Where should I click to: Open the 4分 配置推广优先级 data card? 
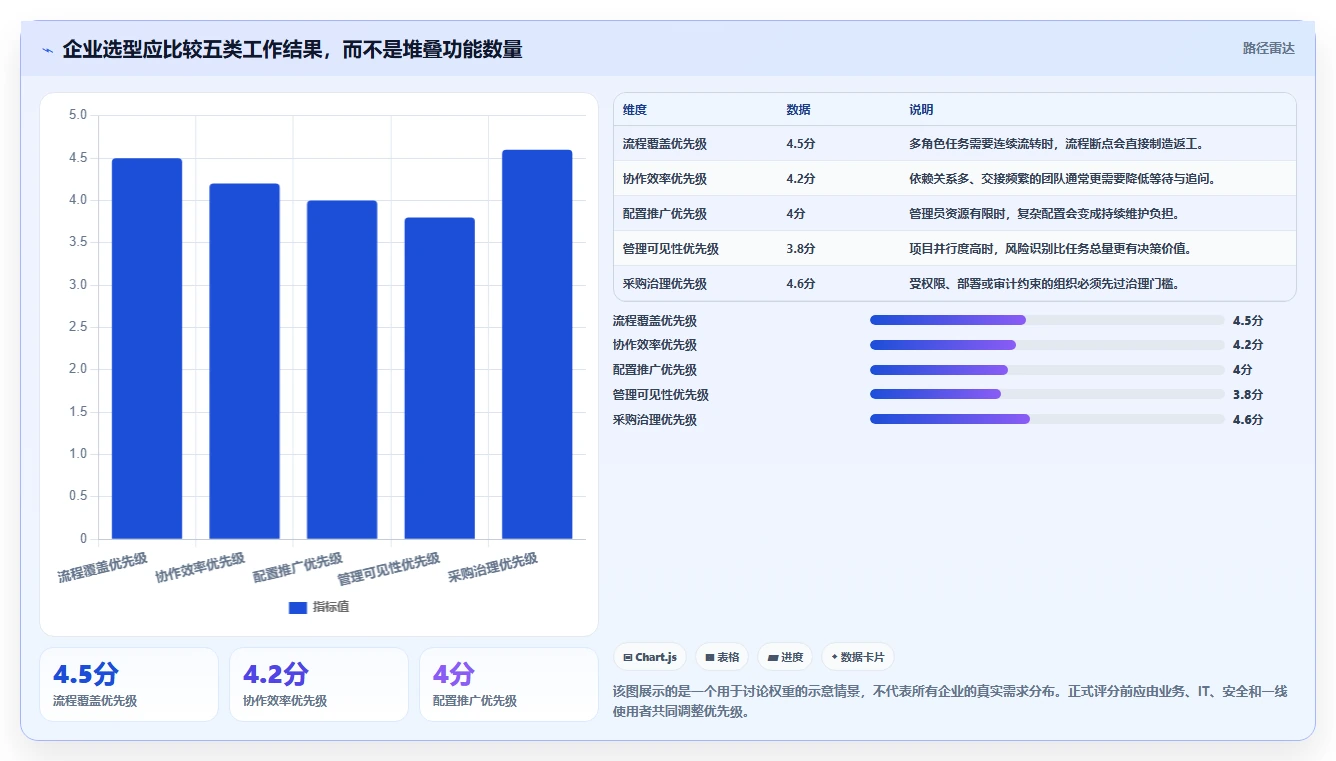pyautogui.click(x=509, y=684)
